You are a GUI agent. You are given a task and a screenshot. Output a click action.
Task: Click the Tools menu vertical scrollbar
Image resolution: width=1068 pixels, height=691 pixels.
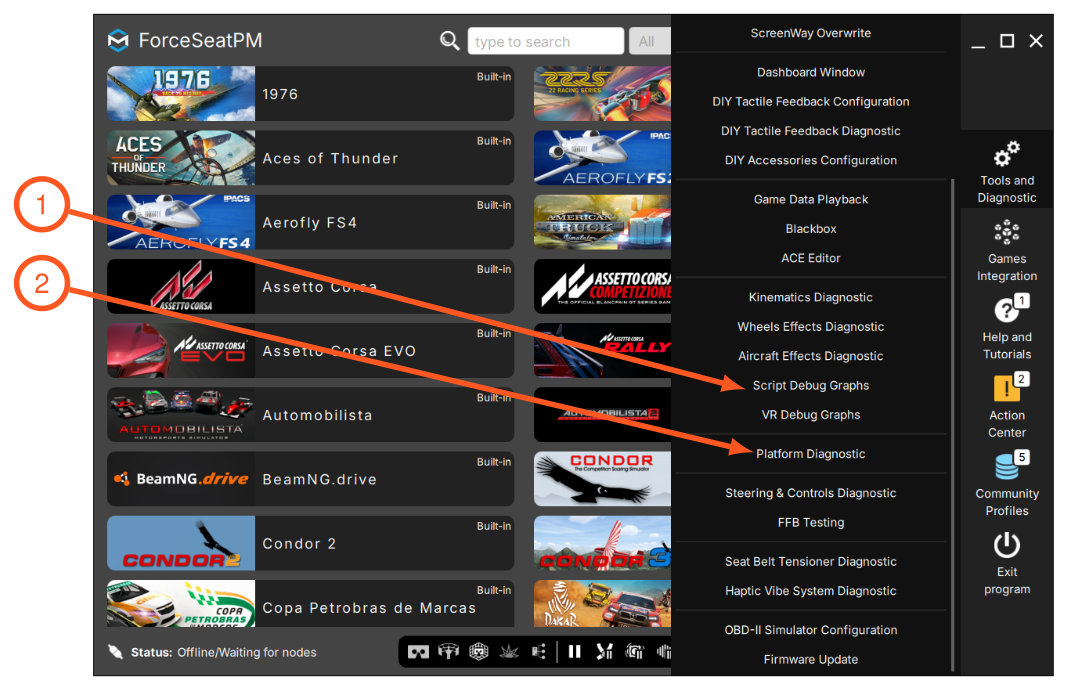click(x=952, y=425)
